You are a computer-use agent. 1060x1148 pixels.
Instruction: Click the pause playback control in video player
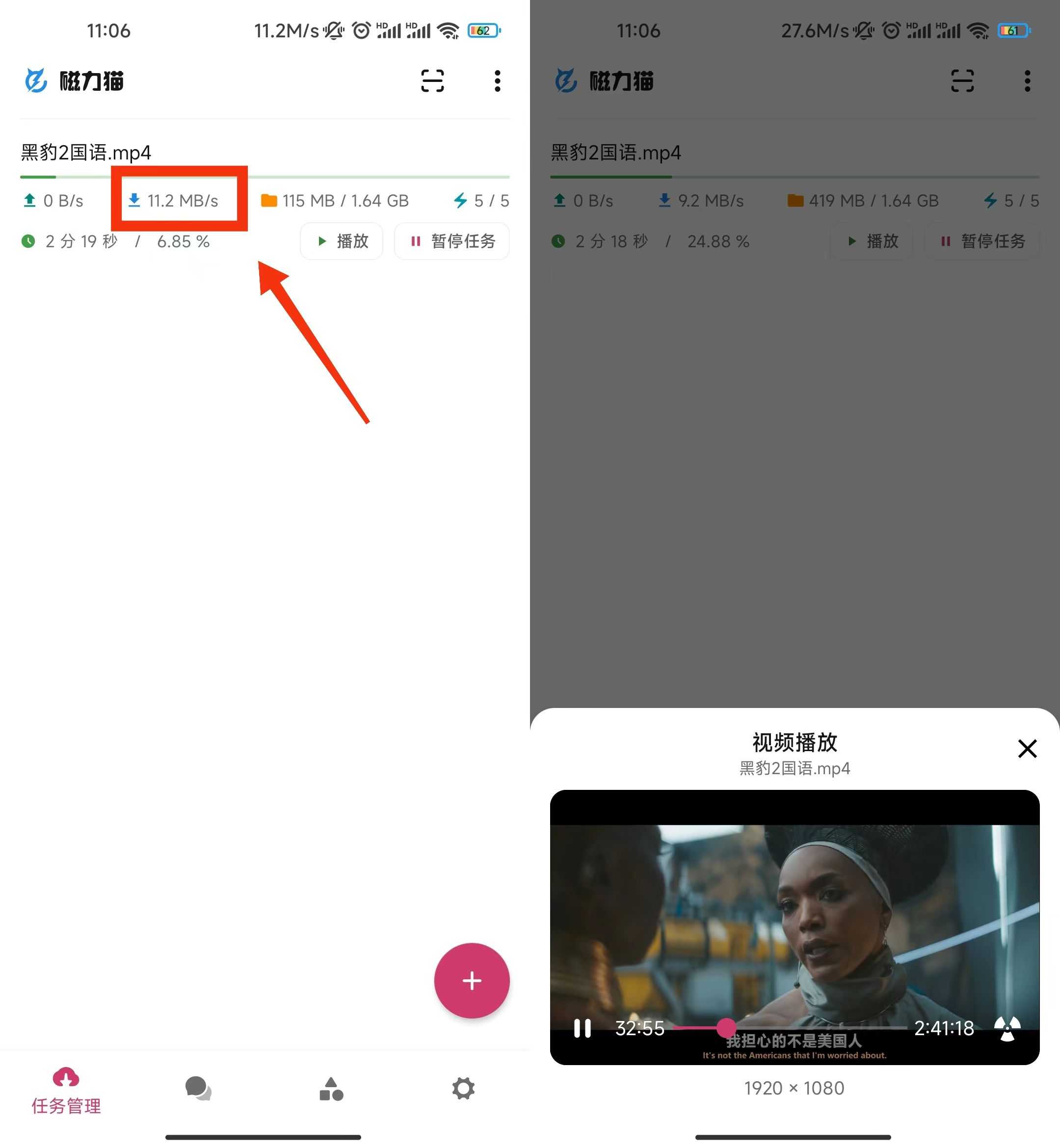(583, 1025)
